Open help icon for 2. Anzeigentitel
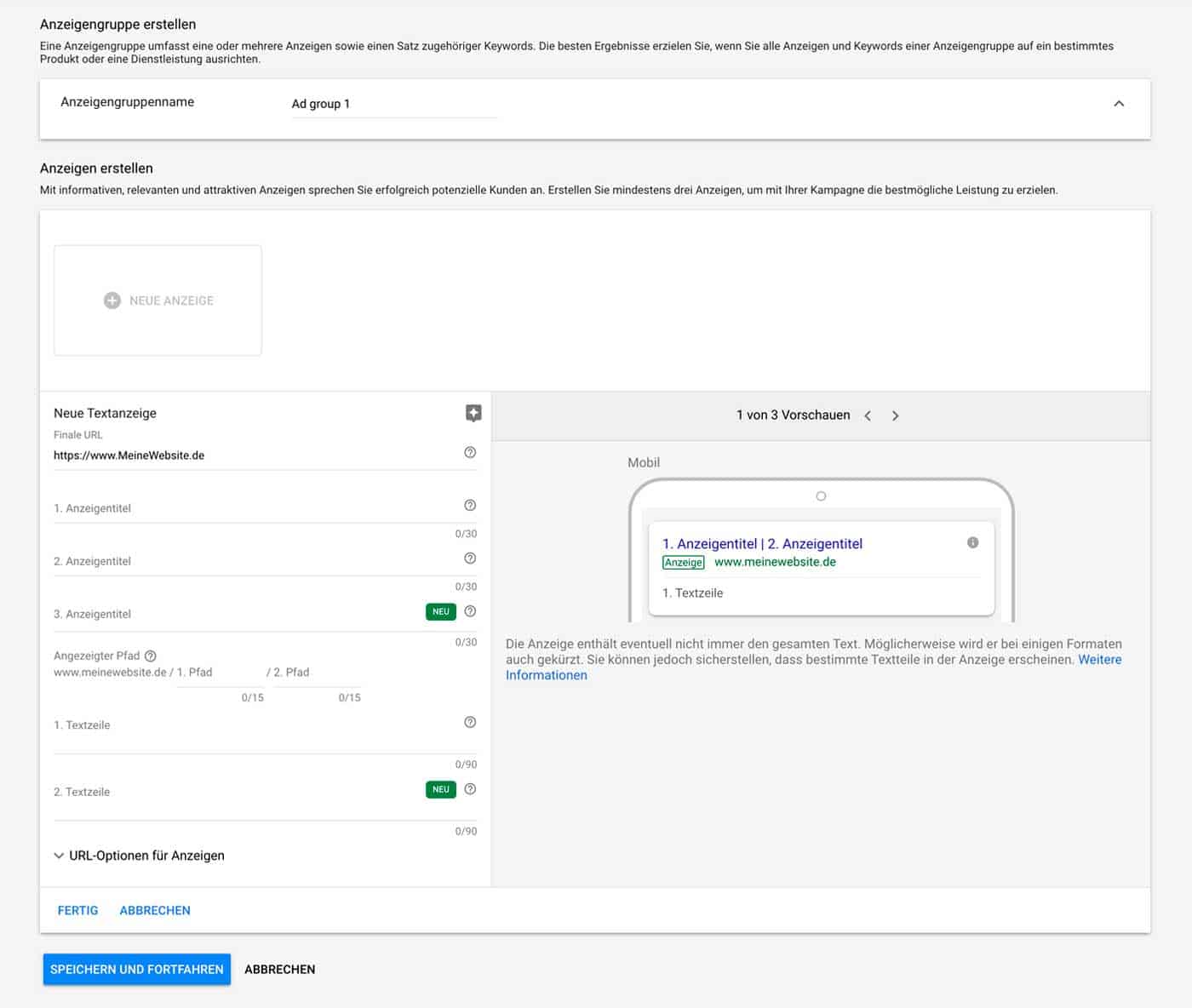The width and height of the screenshot is (1192, 1008). [470, 558]
